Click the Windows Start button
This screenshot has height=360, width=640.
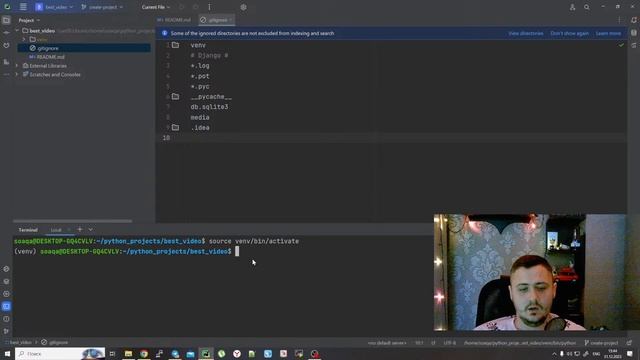pos(7,353)
